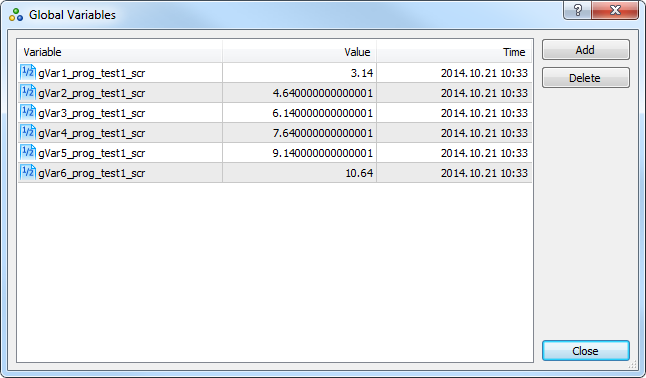Click the value 7.640000000000001

pos(323,133)
